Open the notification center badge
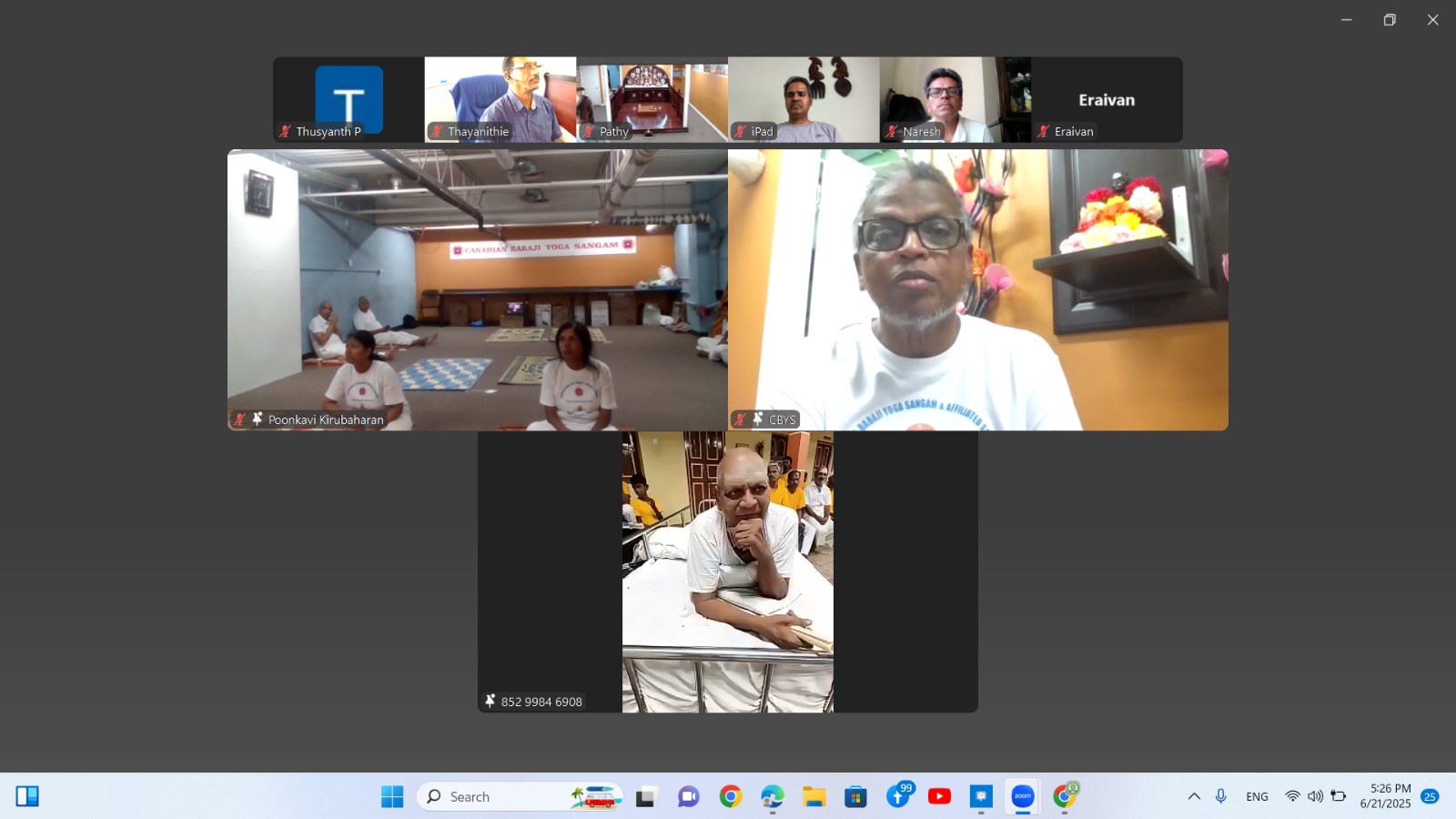The width and height of the screenshot is (1456, 819). 1430,796
